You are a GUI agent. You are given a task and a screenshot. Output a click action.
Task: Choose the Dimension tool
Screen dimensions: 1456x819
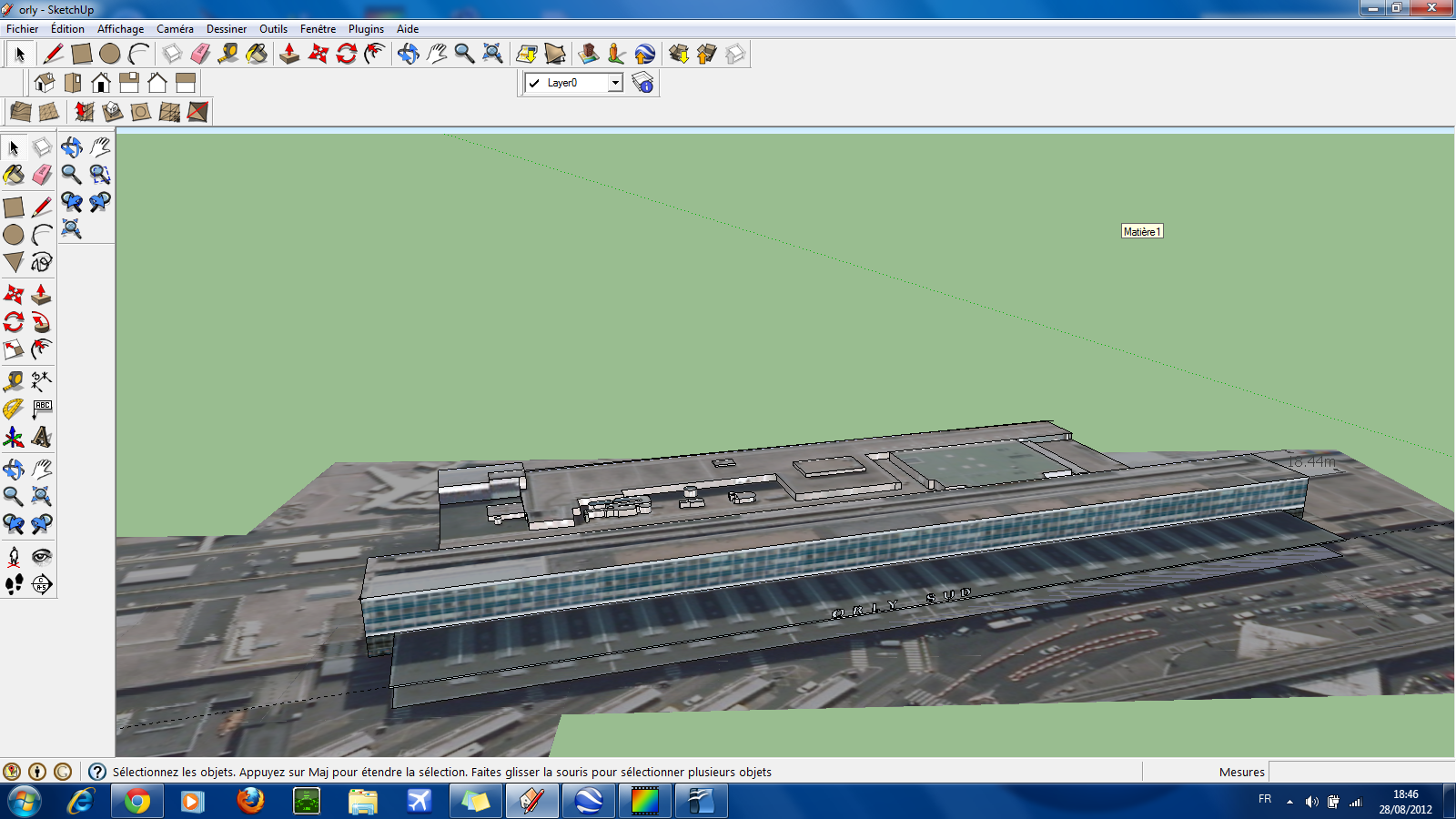(42, 380)
